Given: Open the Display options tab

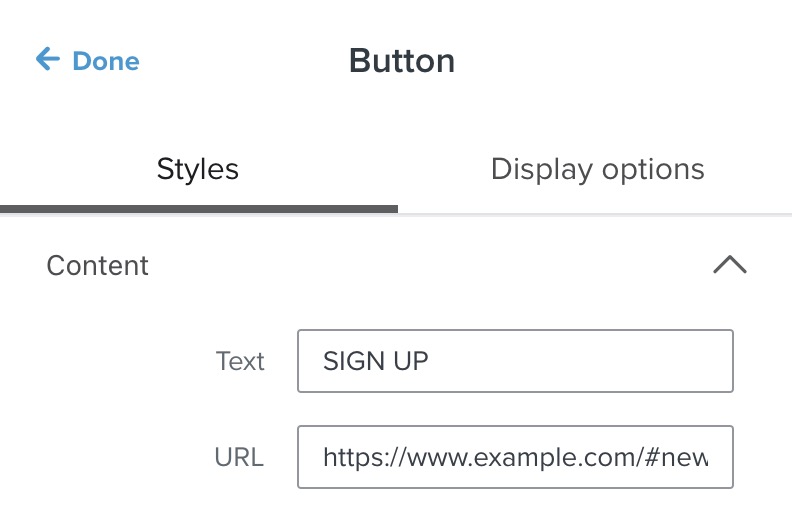Looking at the screenshot, I should pyautogui.click(x=597, y=169).
